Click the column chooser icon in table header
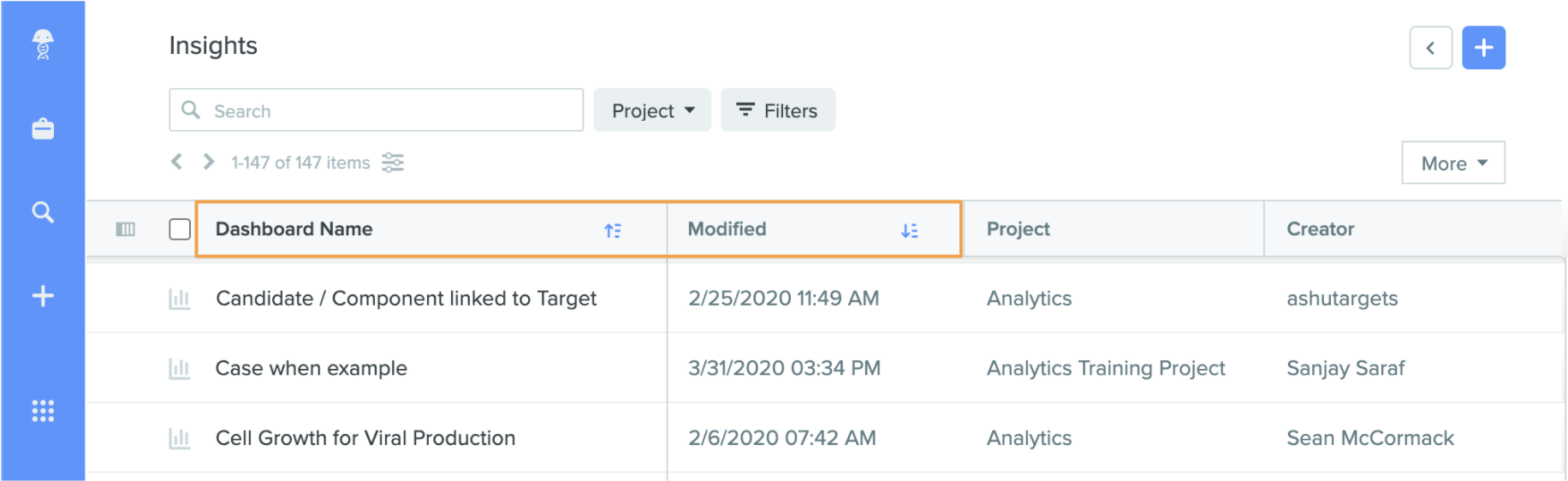 tap(126, 229)
